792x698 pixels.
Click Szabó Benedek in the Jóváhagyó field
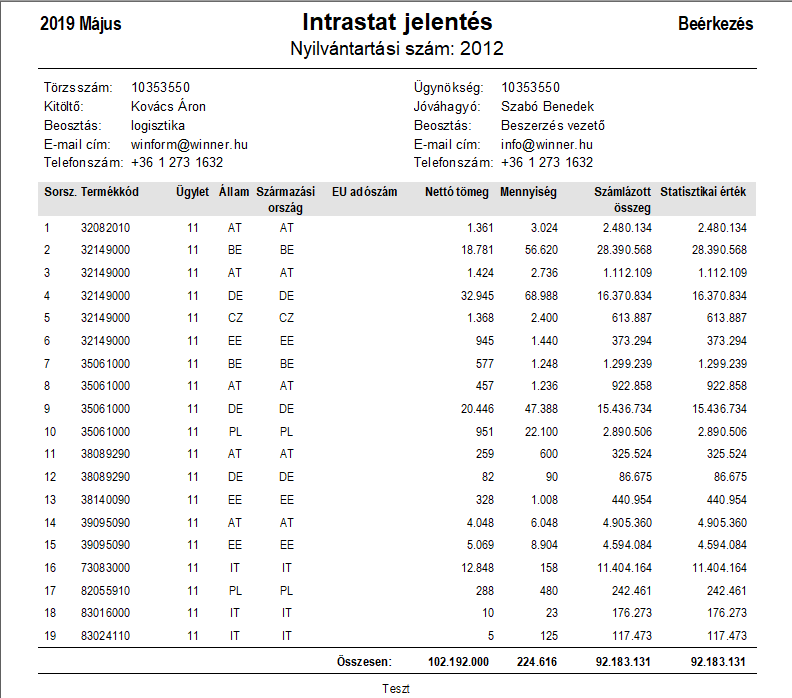(548, 107)
